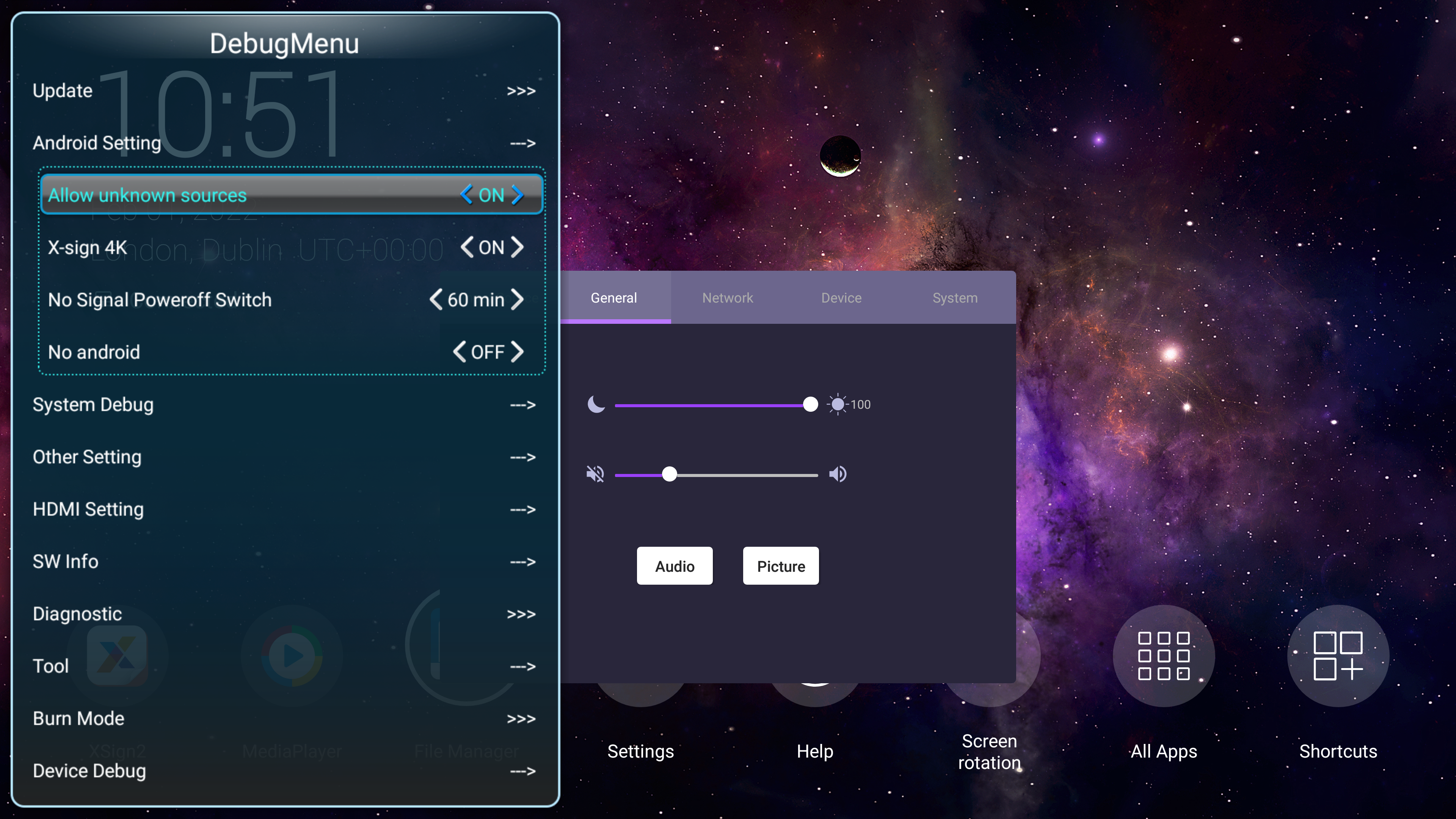Toggle the Allow unknown sources ON value

tap(491, 195)
